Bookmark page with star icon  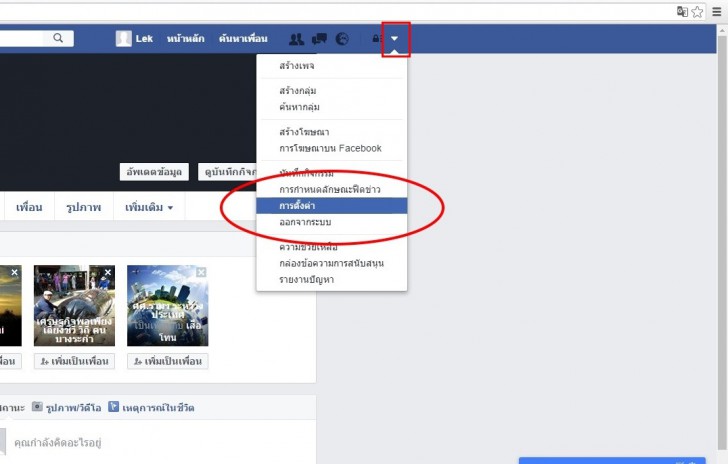697,12
